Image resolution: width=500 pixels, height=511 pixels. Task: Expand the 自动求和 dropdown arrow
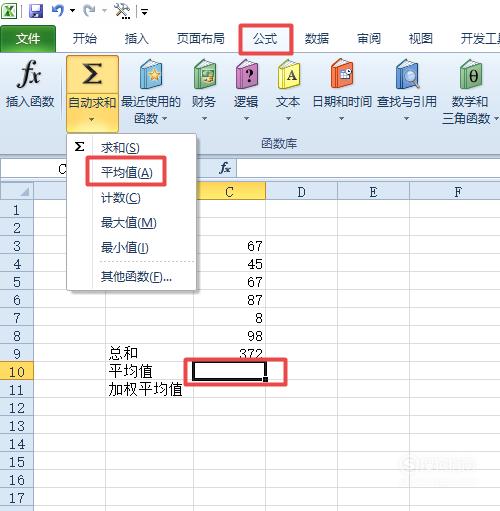point(92,119)
